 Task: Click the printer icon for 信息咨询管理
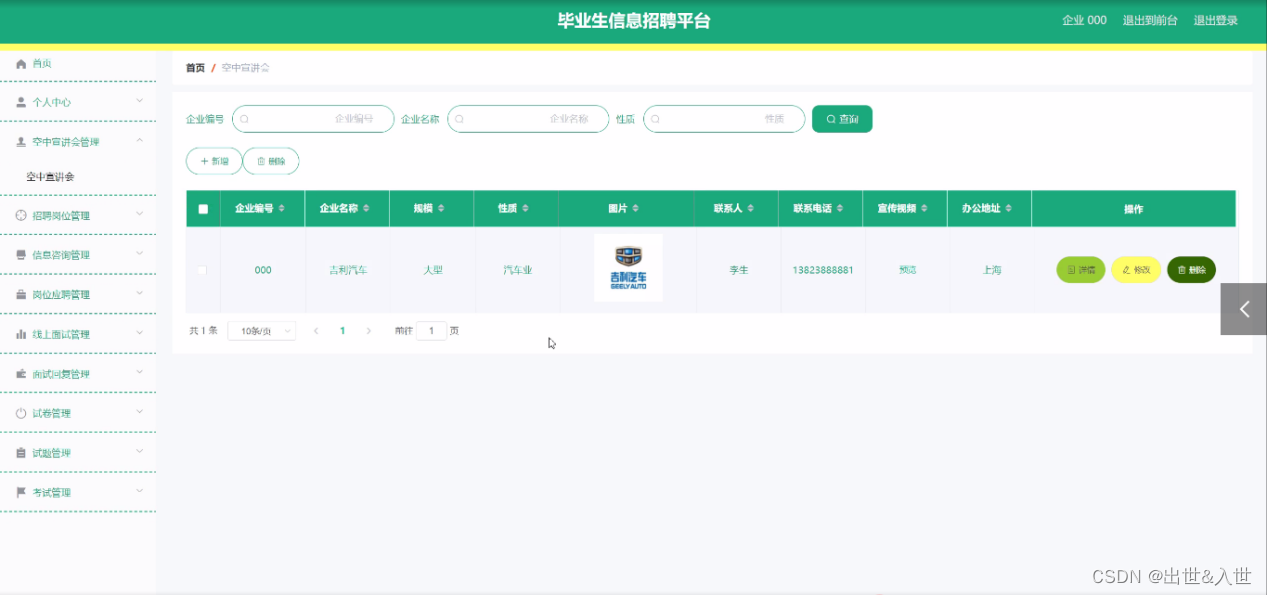[x=21, y=255]
